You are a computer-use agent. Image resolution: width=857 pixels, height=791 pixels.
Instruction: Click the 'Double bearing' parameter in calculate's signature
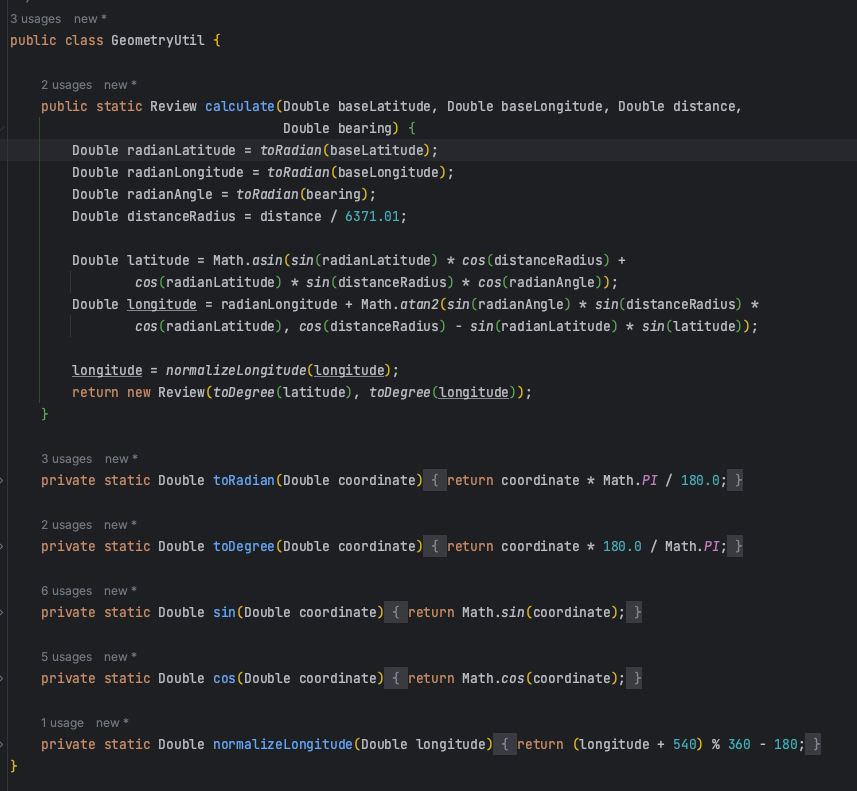click(337, 128)
